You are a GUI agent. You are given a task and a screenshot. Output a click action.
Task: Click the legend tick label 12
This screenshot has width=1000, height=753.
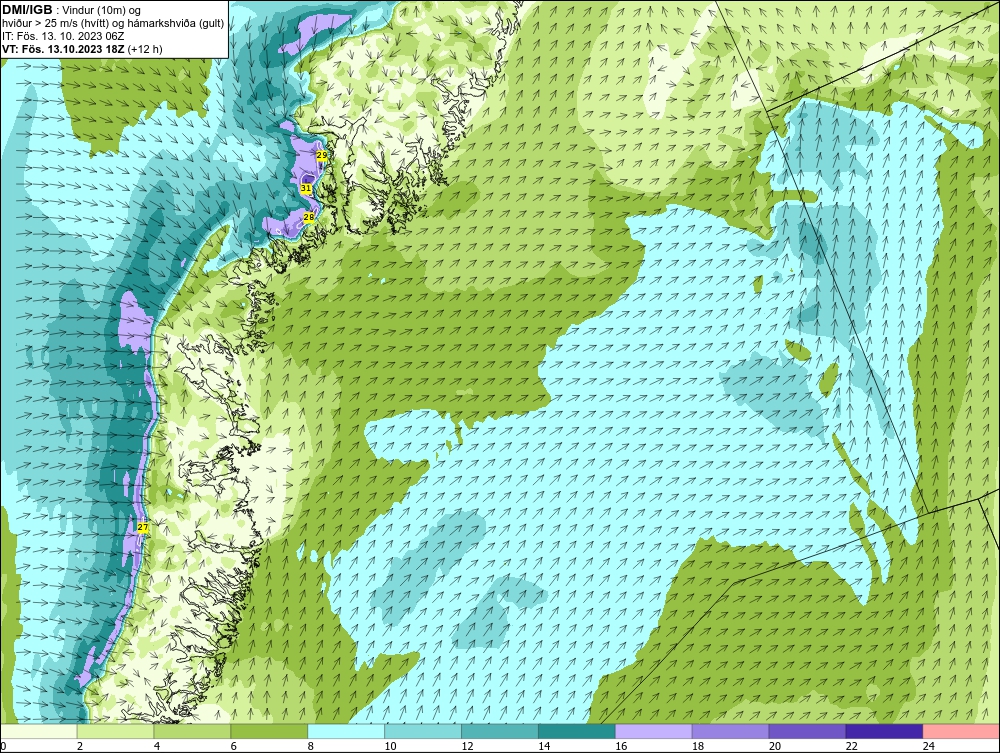click(x=467, y=746)
